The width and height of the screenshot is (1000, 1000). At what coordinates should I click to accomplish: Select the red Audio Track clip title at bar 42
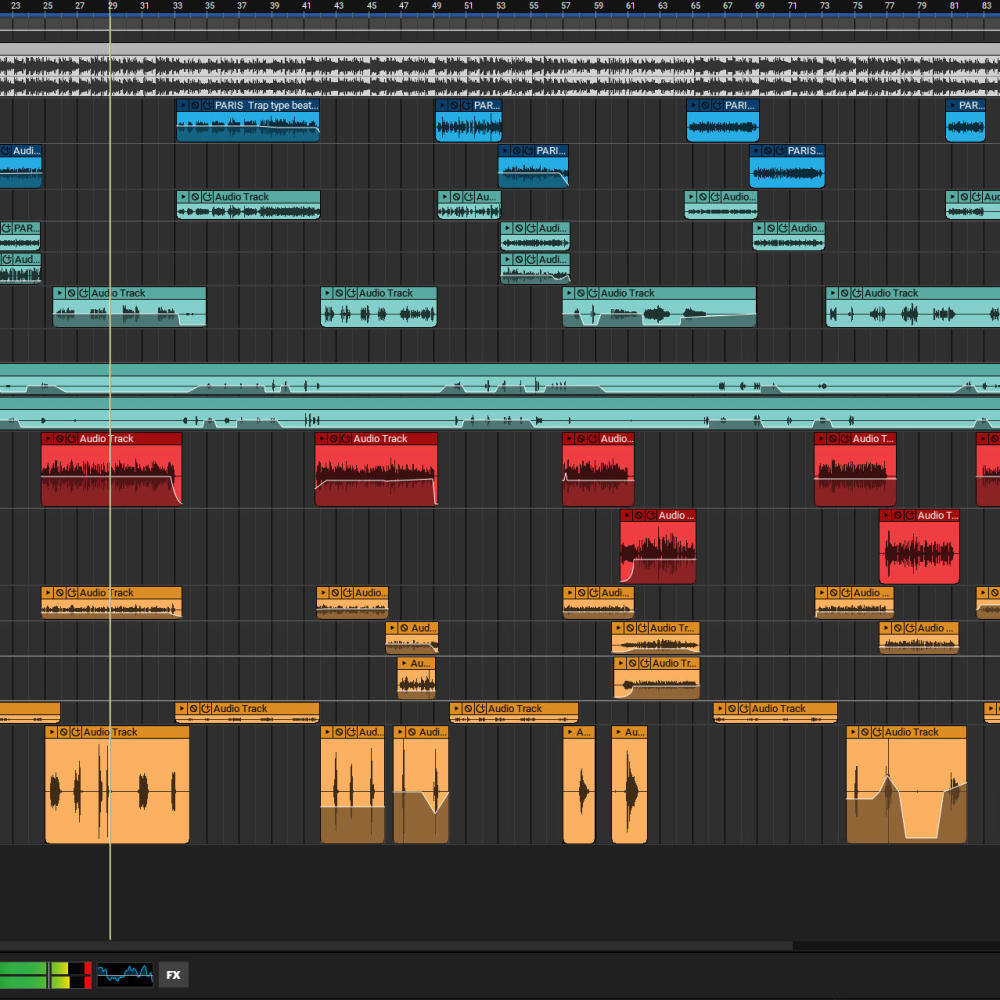[x=380, y=439]
